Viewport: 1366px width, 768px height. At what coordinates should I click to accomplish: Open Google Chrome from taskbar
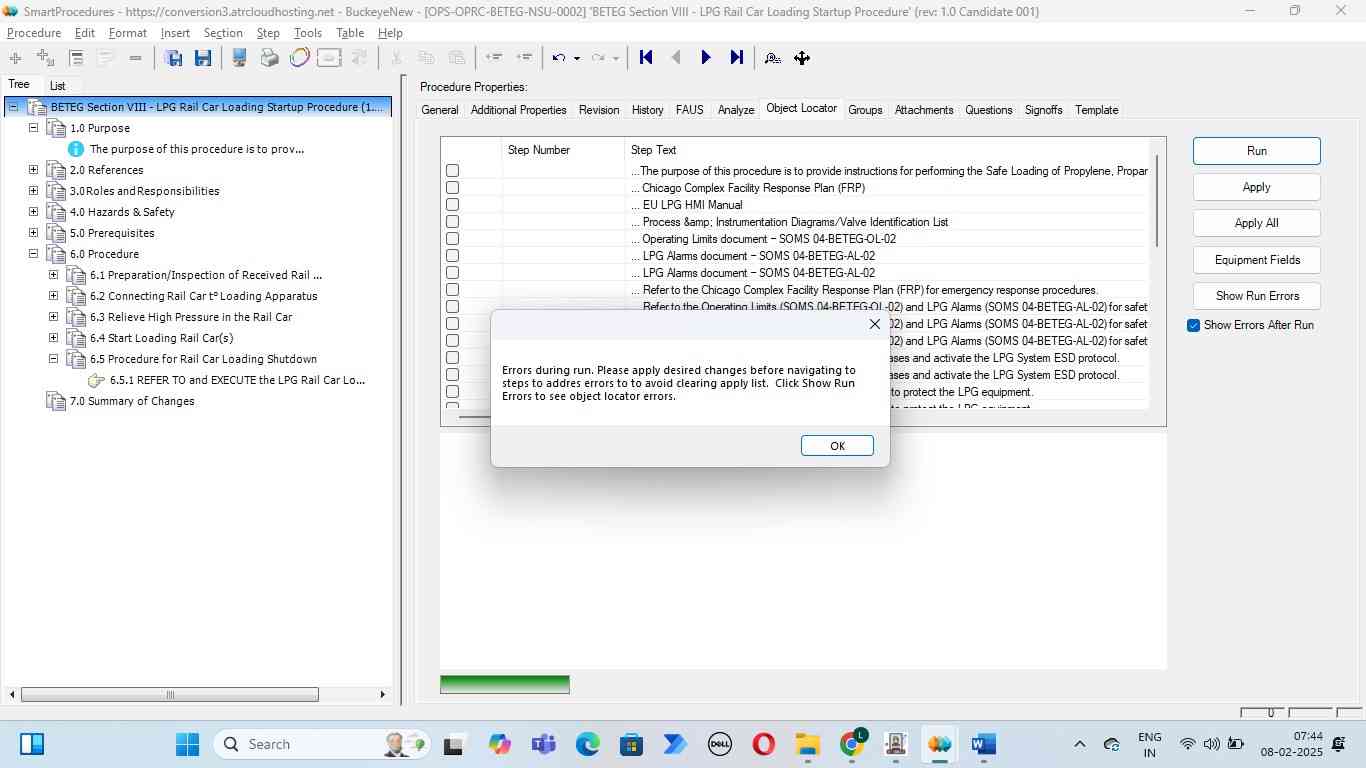[x=852, y=744]
